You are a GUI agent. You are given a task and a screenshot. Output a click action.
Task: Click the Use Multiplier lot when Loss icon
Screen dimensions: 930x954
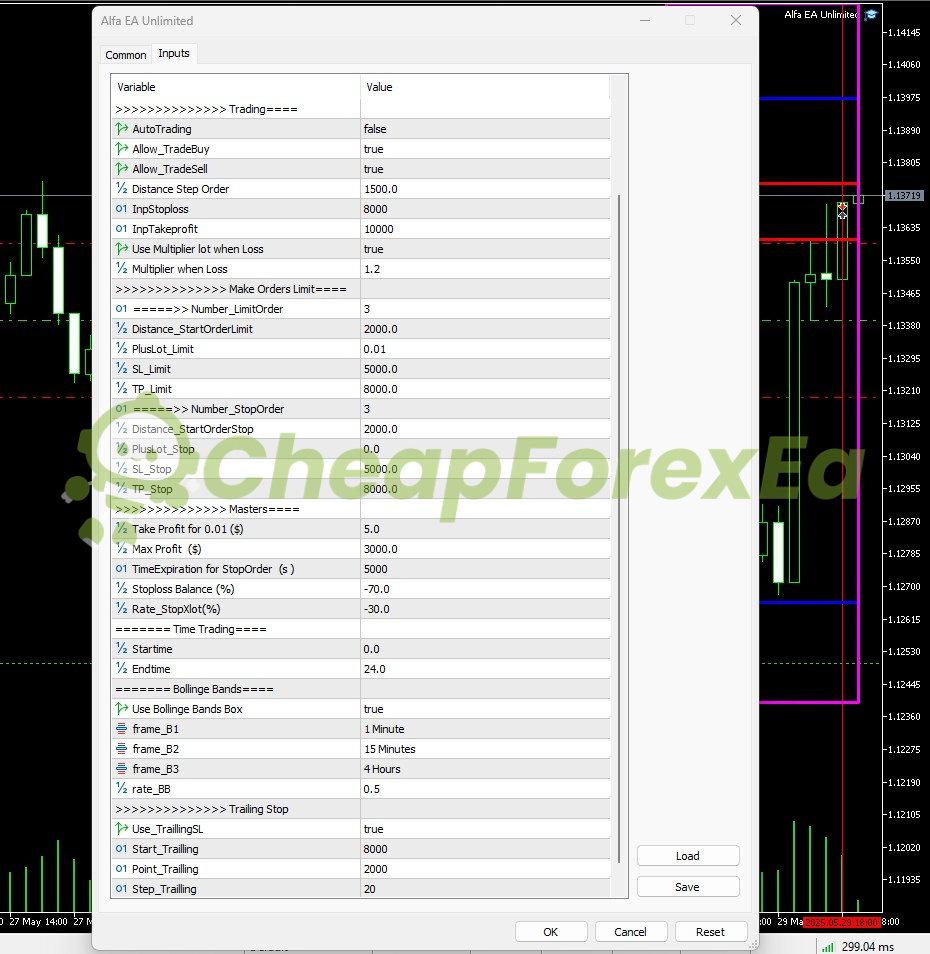pos(122,249)
